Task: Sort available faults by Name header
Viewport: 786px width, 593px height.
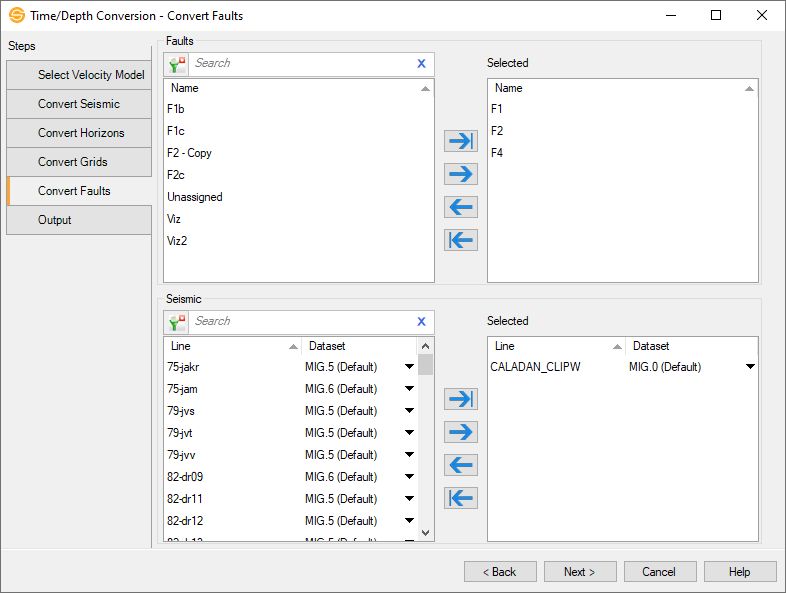Action: point(299,88)
